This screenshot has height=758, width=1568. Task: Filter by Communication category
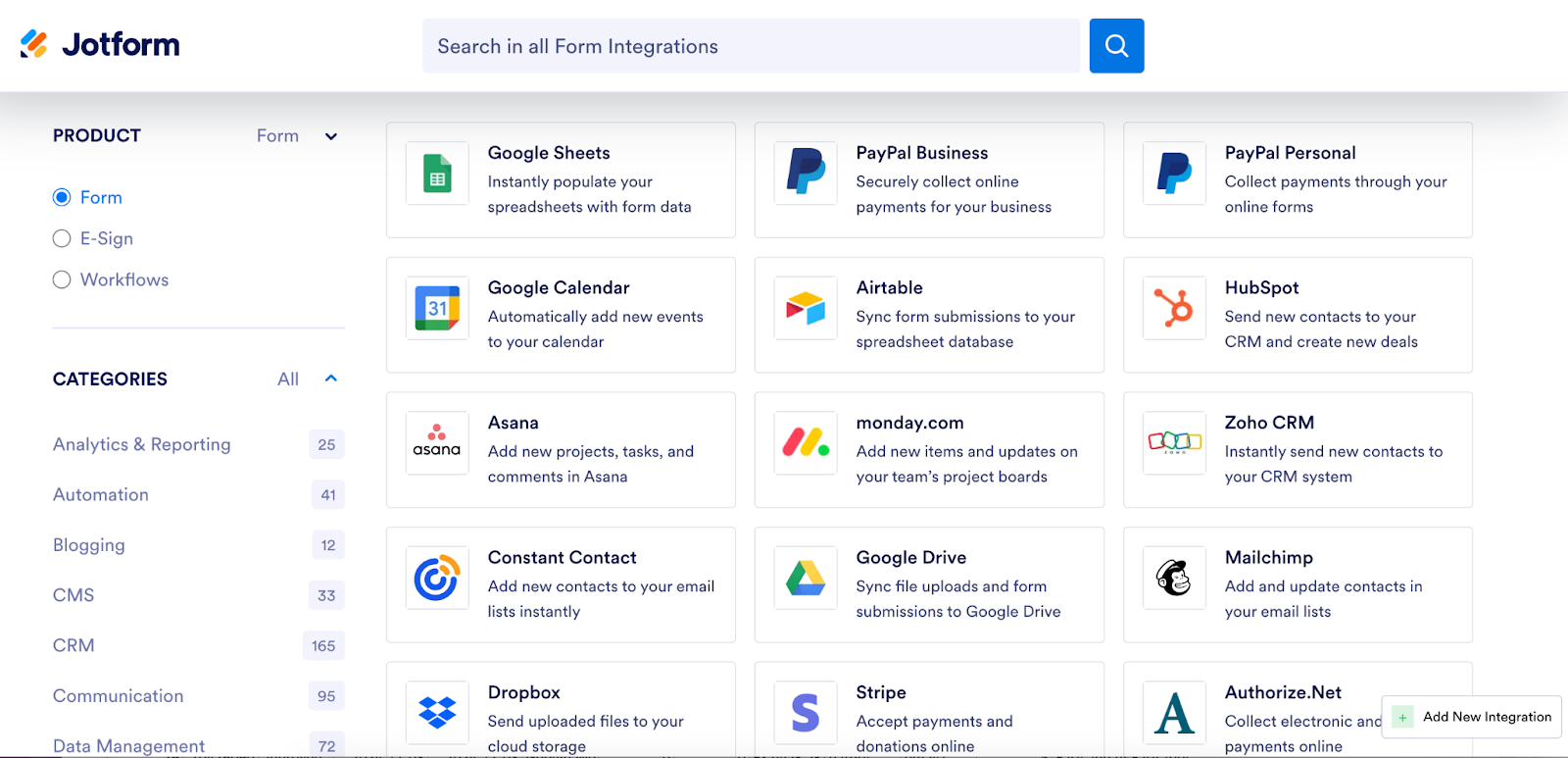coord(119,695)
